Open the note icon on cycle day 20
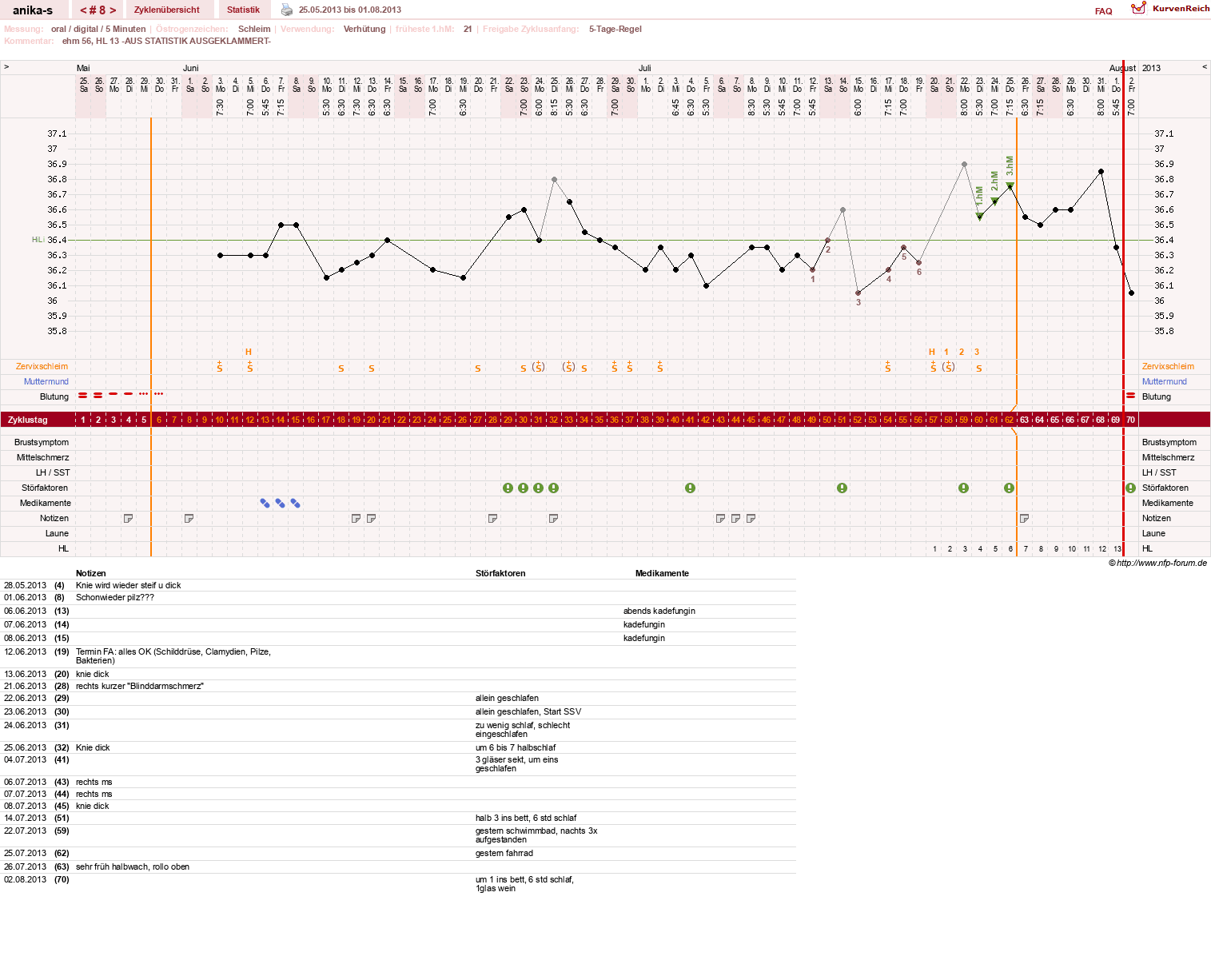1211x980 pixels. coord(372,518)
